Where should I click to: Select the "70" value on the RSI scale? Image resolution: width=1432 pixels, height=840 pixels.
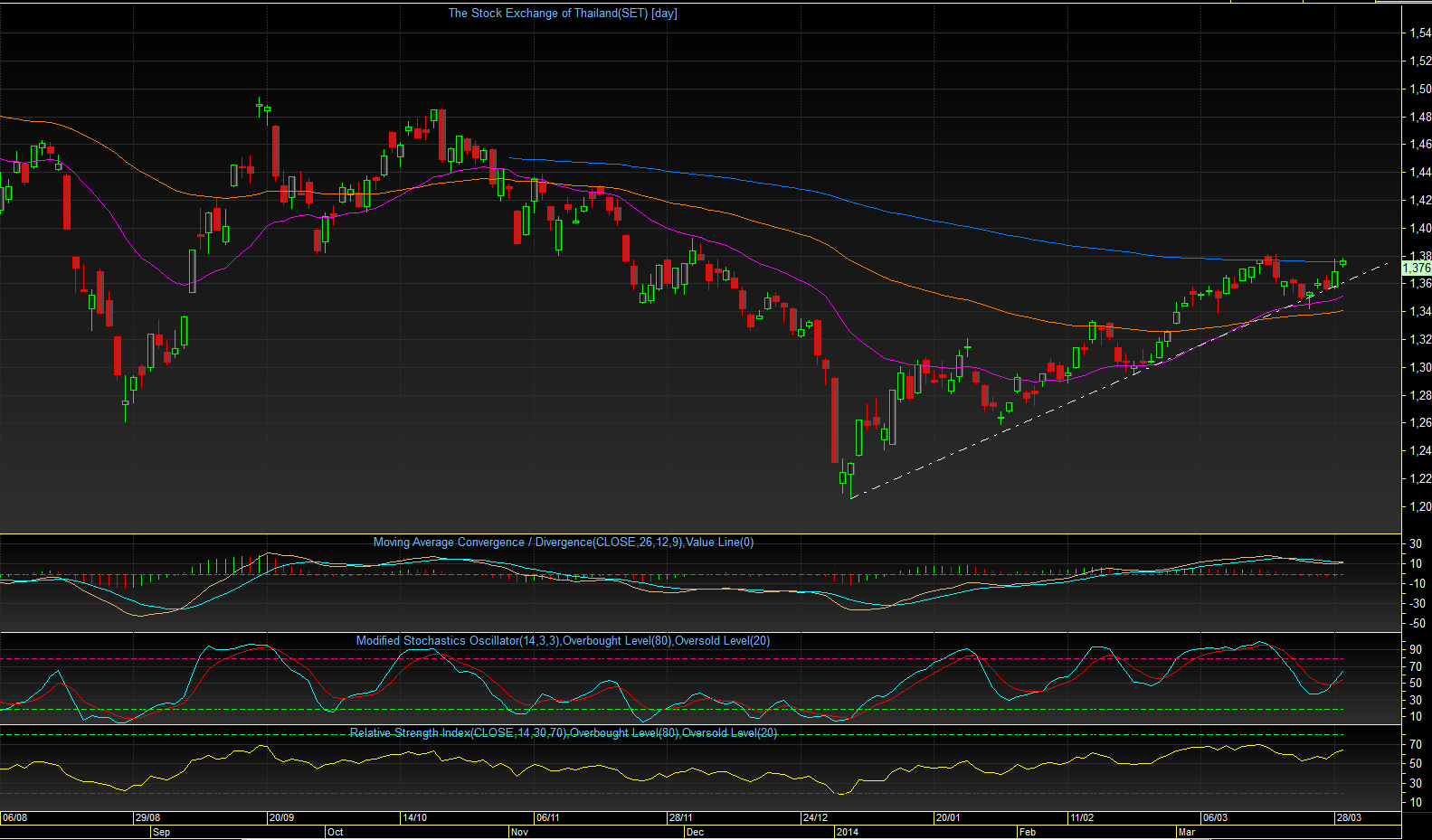tap(1416, 745)
